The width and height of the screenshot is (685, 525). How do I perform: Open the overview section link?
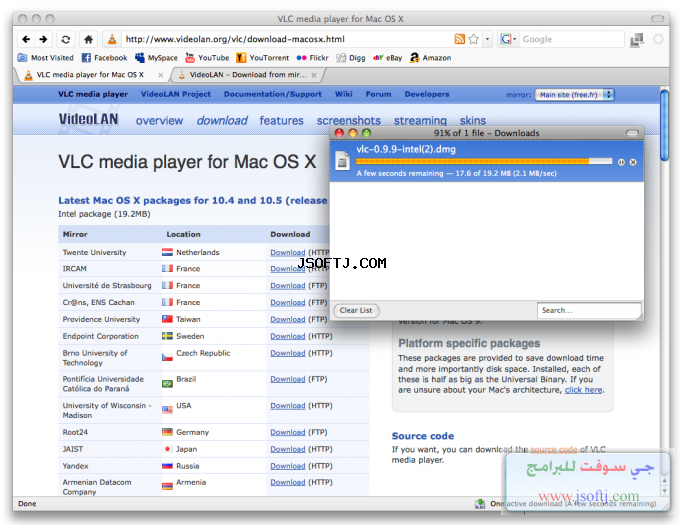(159, 121)
